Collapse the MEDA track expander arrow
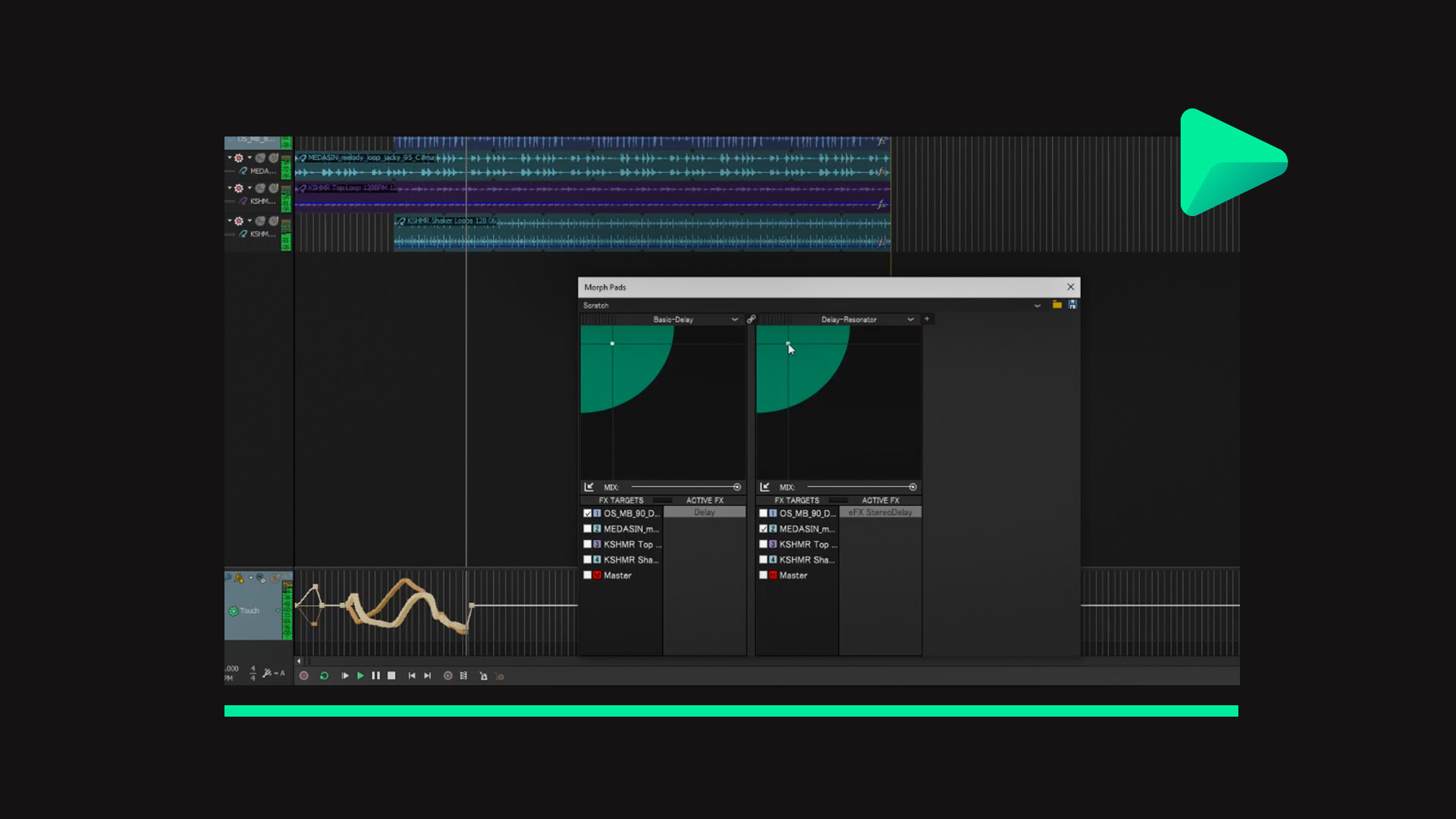The height and width of the screenshot is (819, 1456). point(230,158)
